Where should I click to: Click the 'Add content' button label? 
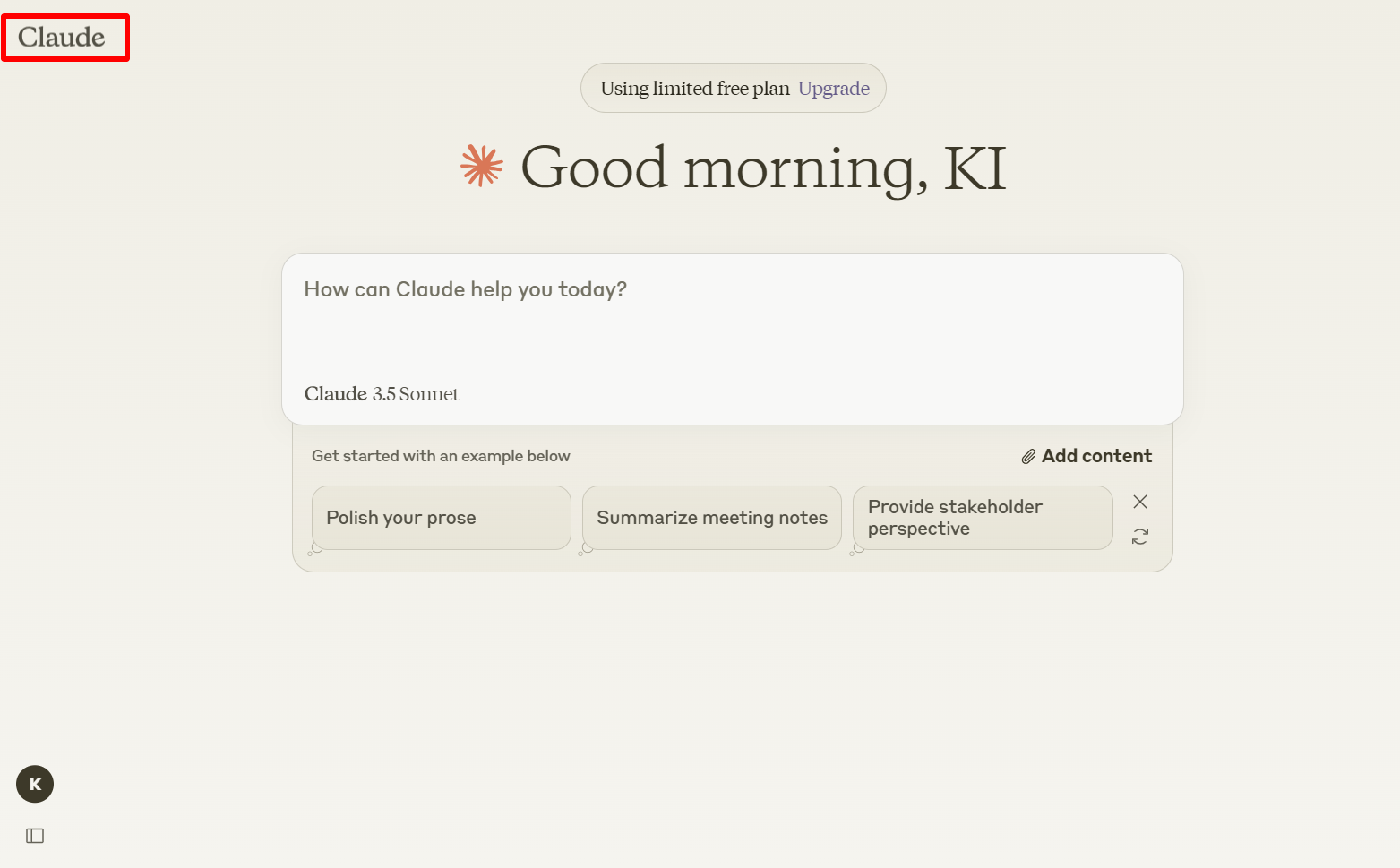pos(1096,456)
